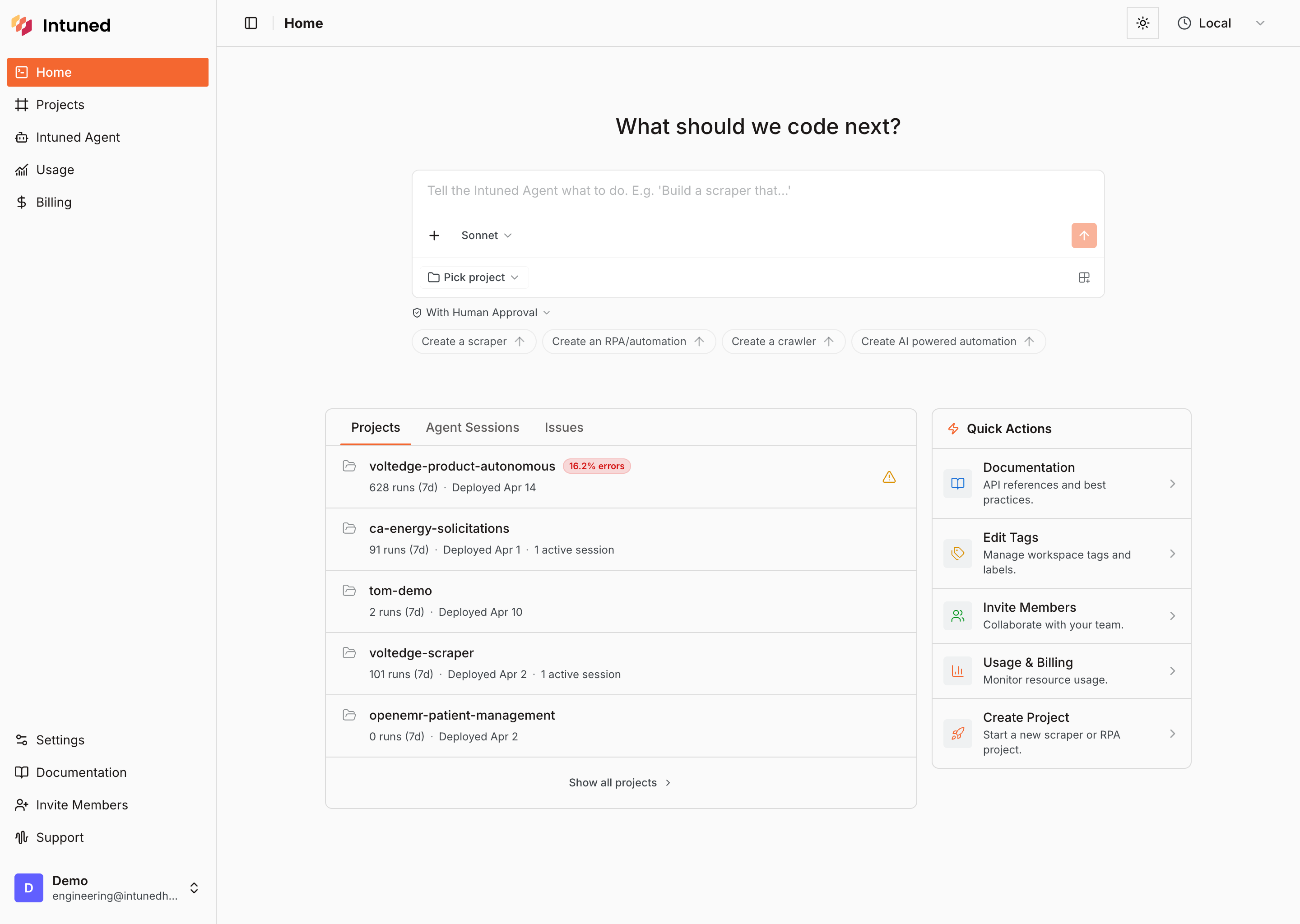This screenshot has height=924, width=1300.
Task: Open the With Human Approval dropdown
Action: 482,312
